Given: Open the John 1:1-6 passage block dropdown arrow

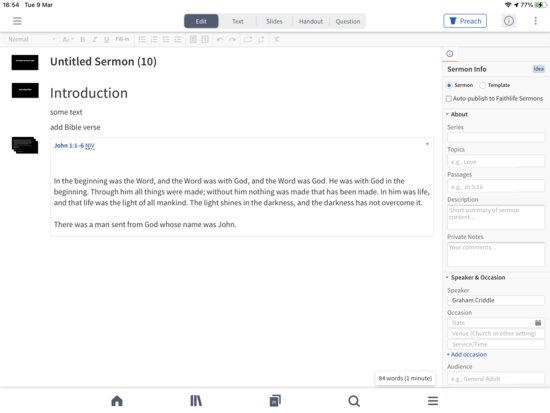Looking at the screenshot, I should pyautogui.click(x=427, y=144).
